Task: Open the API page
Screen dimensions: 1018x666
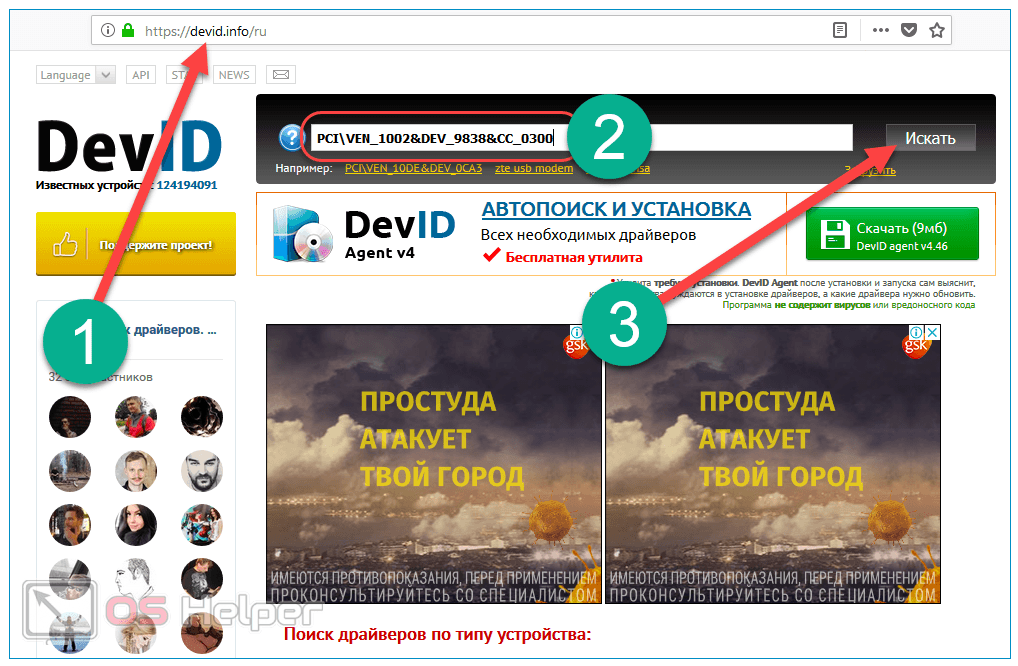Action: 141,75
